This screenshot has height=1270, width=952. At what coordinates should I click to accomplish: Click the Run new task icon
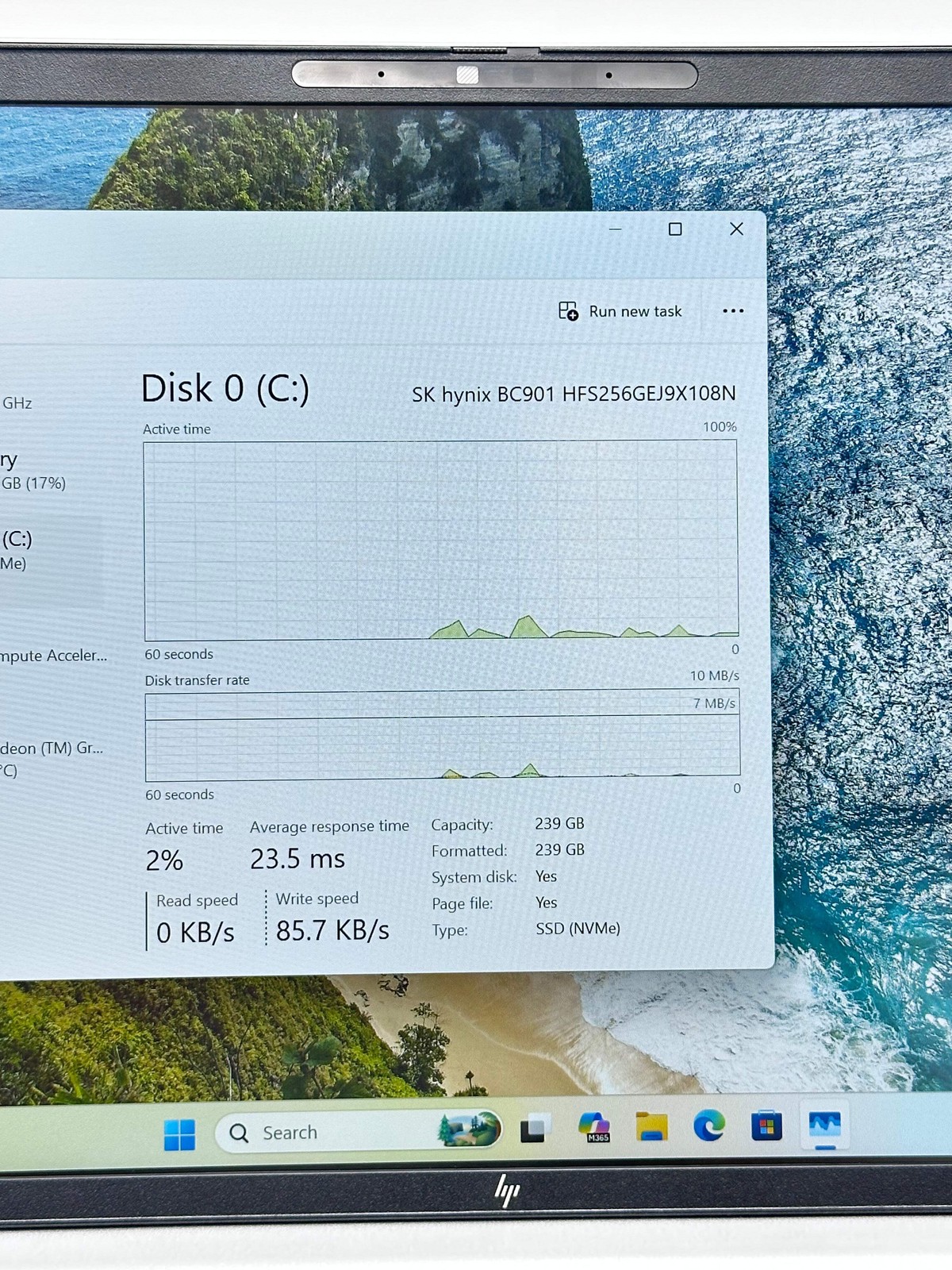568,311
